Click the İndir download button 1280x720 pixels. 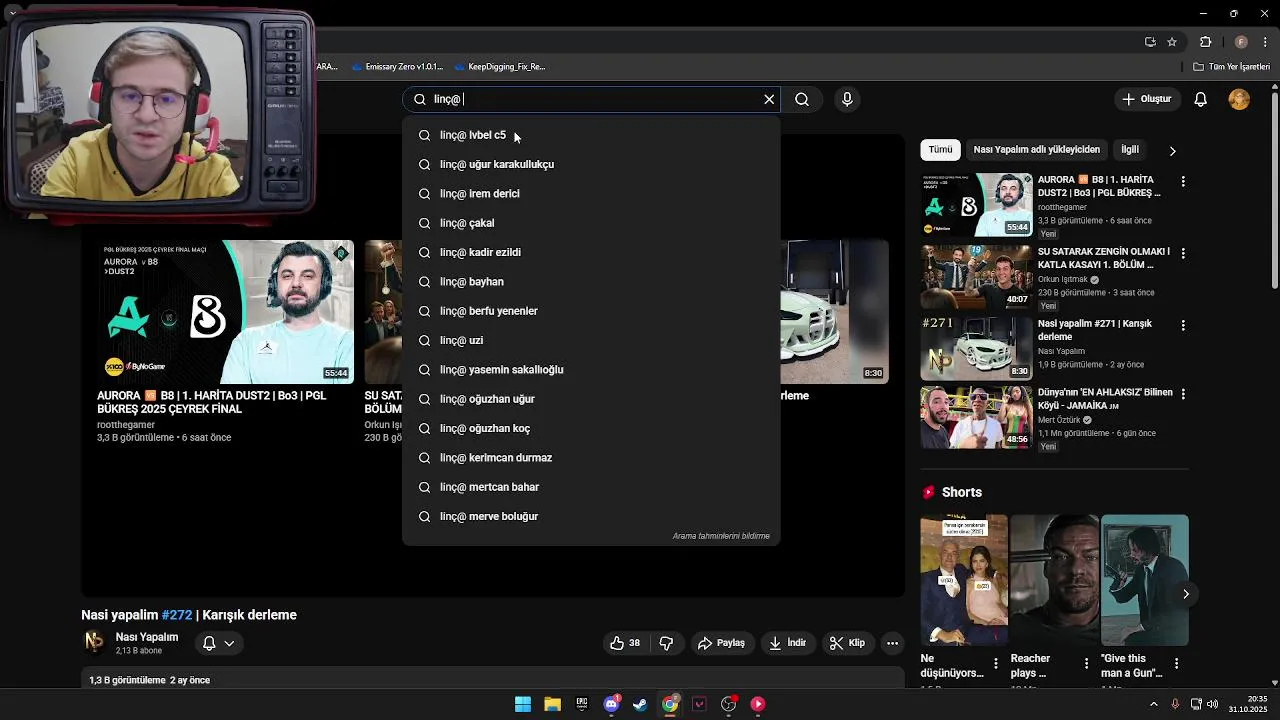point(787,643)
